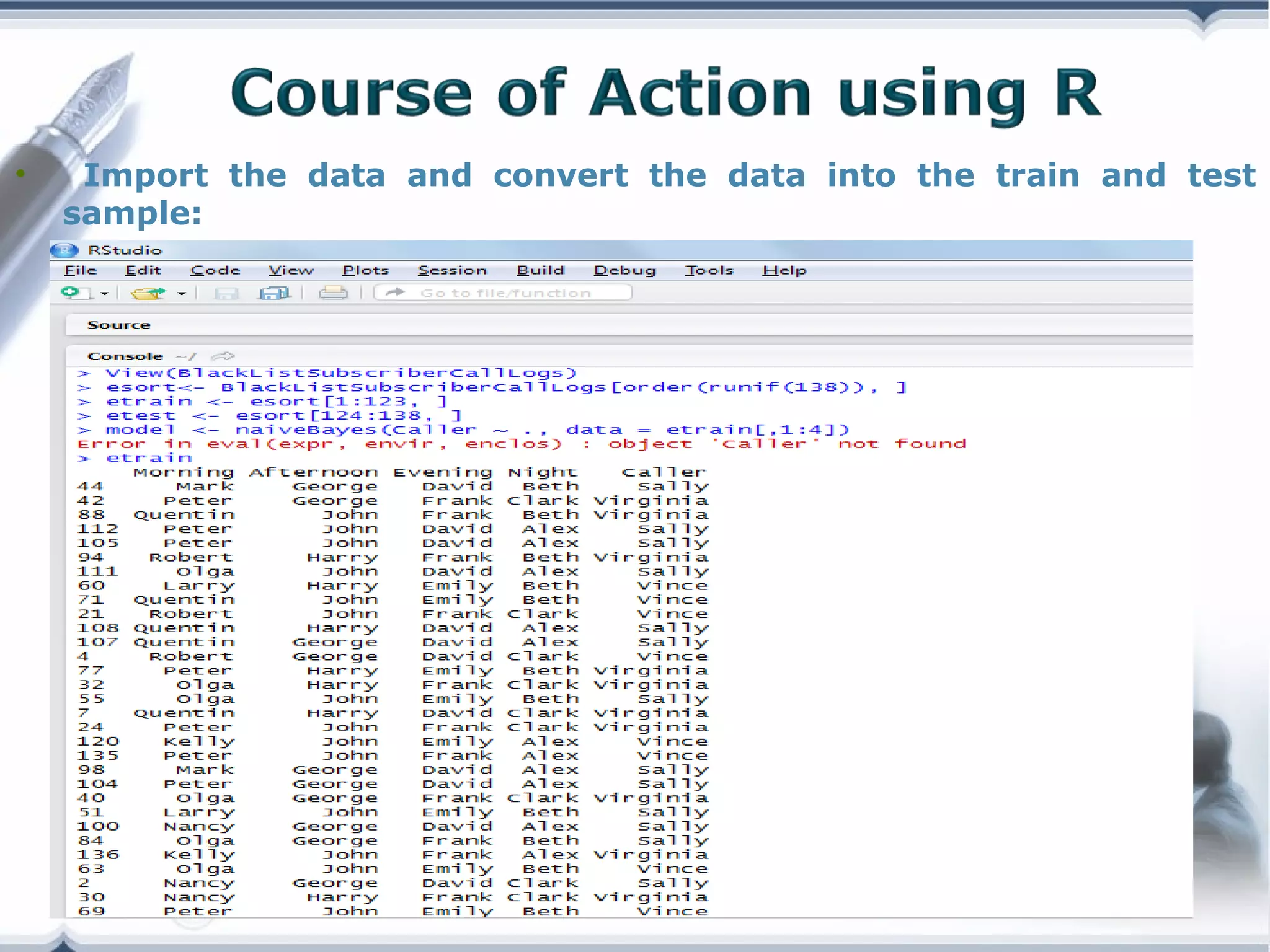Open the Edit menu
The height and width of the screenshot is (952, 1270).
[x=143, y=270]
